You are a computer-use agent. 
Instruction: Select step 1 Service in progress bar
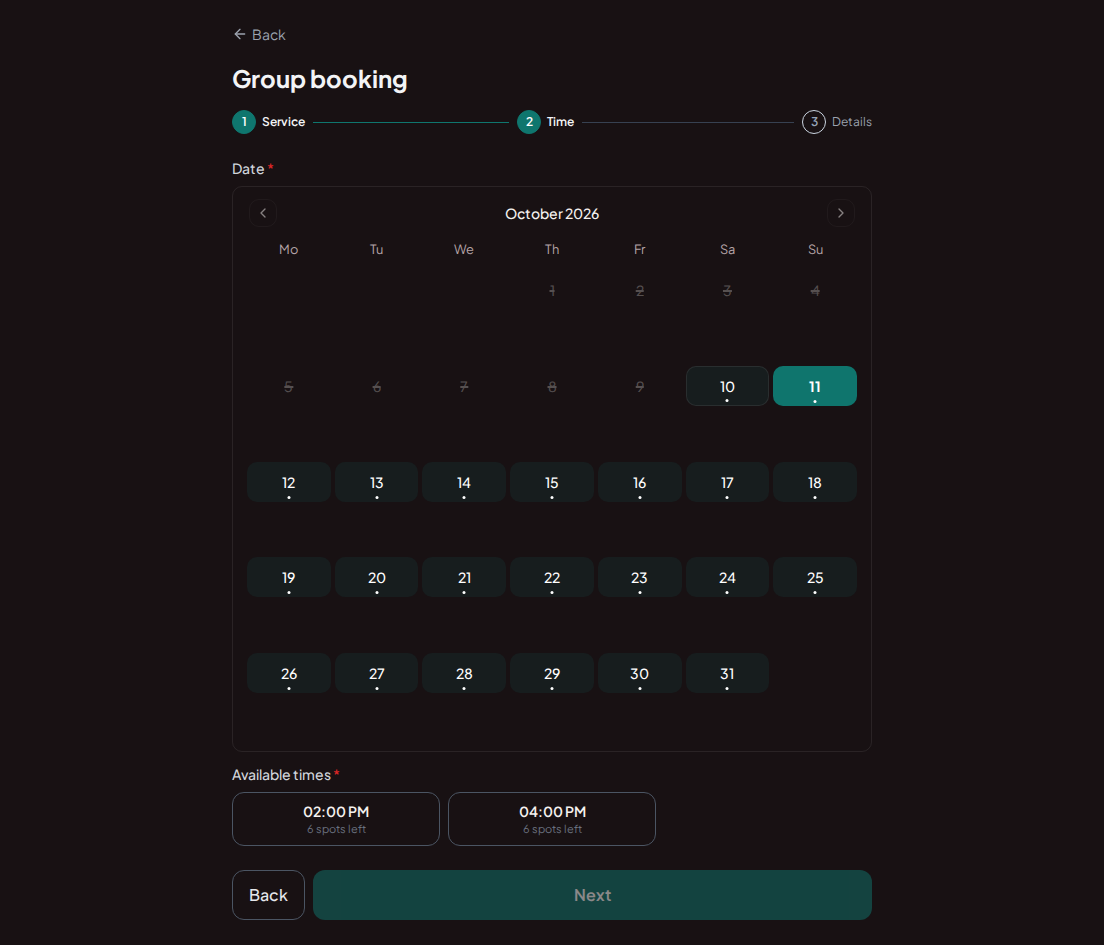[269, 122]
